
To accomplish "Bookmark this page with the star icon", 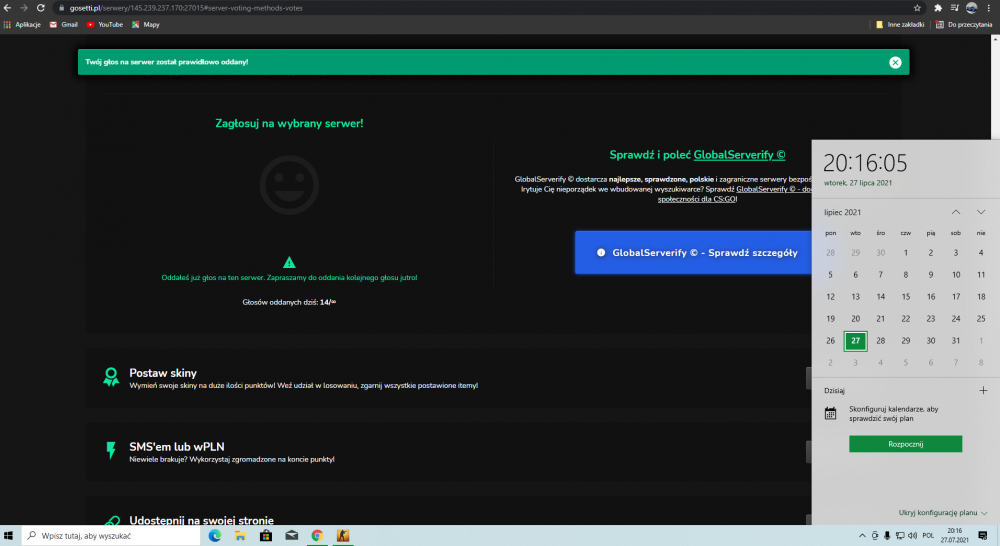I will tap(917, 8).
